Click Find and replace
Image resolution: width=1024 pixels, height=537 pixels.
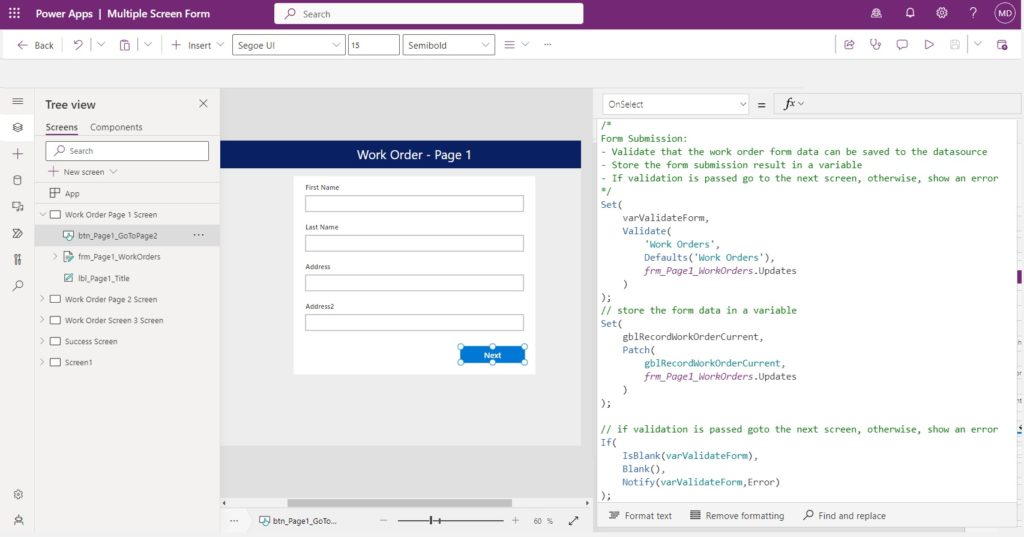pyautogui.click(x=844, y=515)
